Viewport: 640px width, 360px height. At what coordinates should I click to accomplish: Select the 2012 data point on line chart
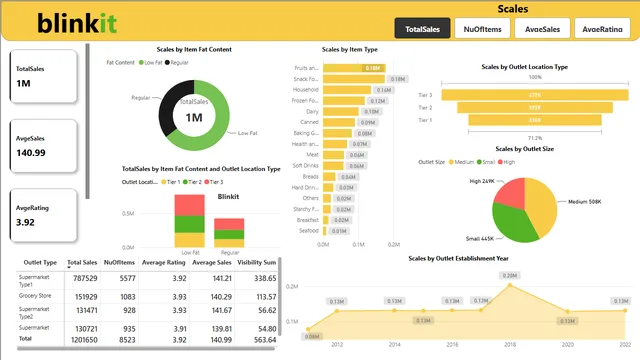(337, 311)
